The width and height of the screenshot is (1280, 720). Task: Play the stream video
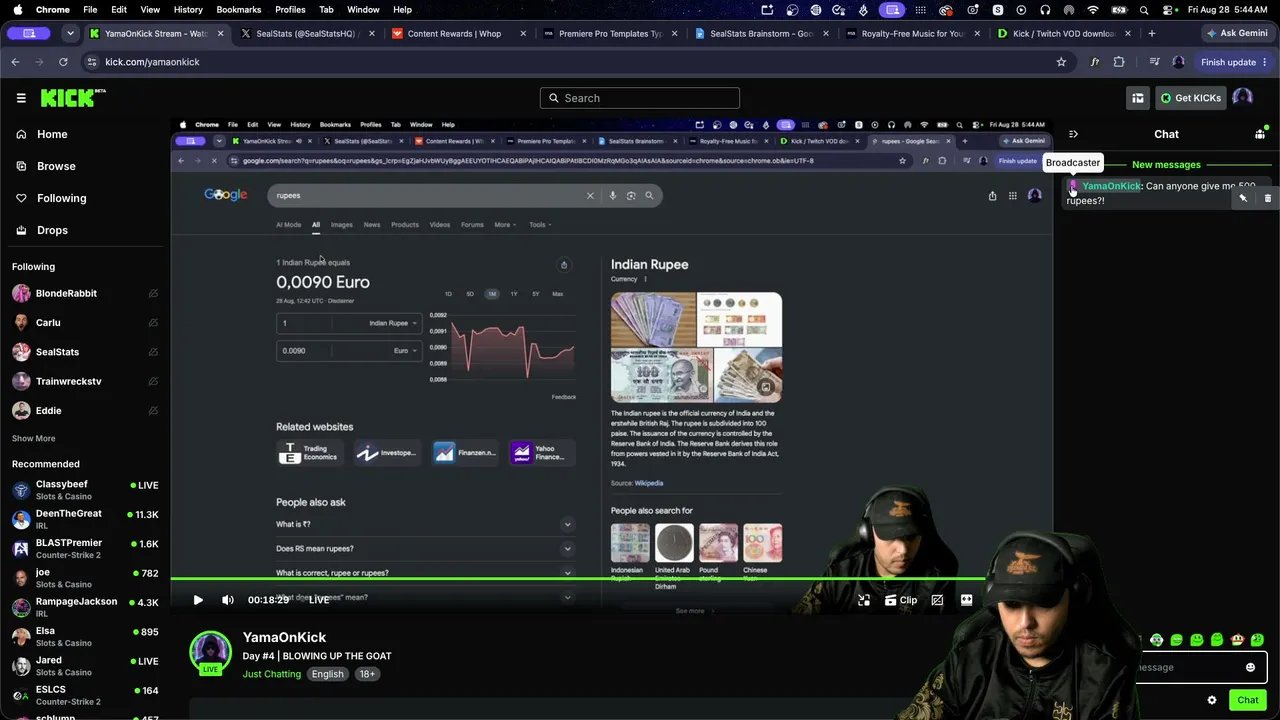tap(198, 600)
